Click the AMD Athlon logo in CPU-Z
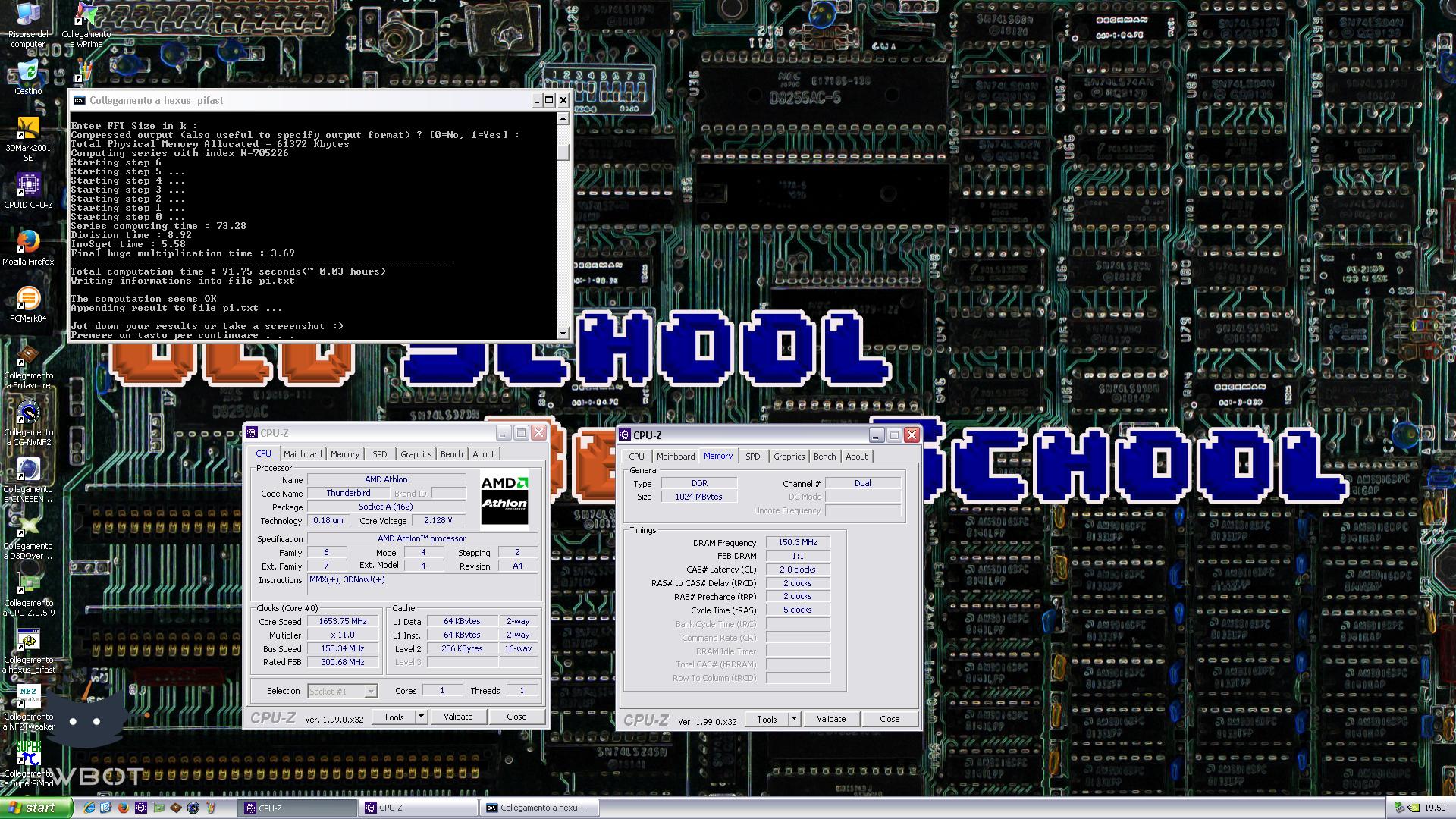Viewport: 1456px width, 819px height. 504,499
